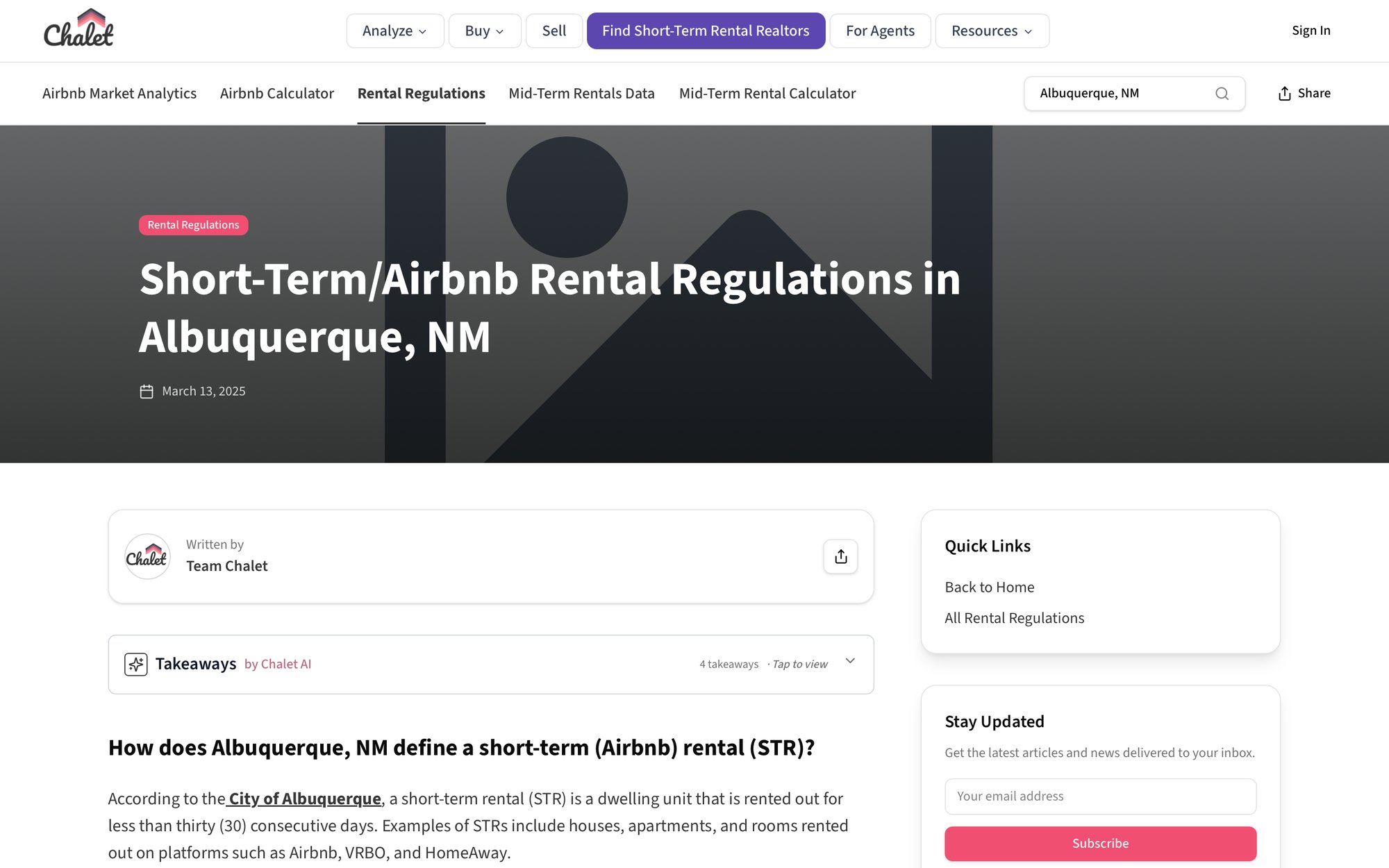Viewport: 1389px width, 868px height.
Task: Click the Rental Regulations pink badge
Action: (193, 224)
